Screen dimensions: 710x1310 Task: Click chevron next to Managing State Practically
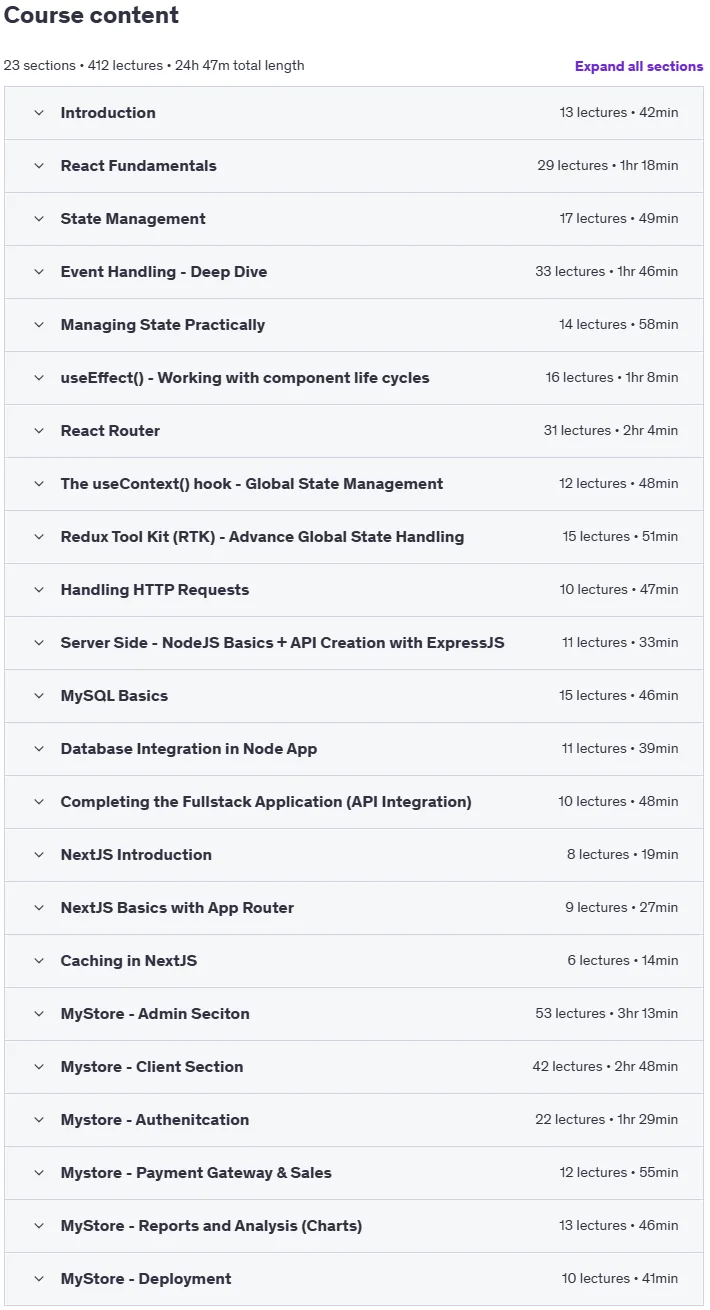[39, 325]
